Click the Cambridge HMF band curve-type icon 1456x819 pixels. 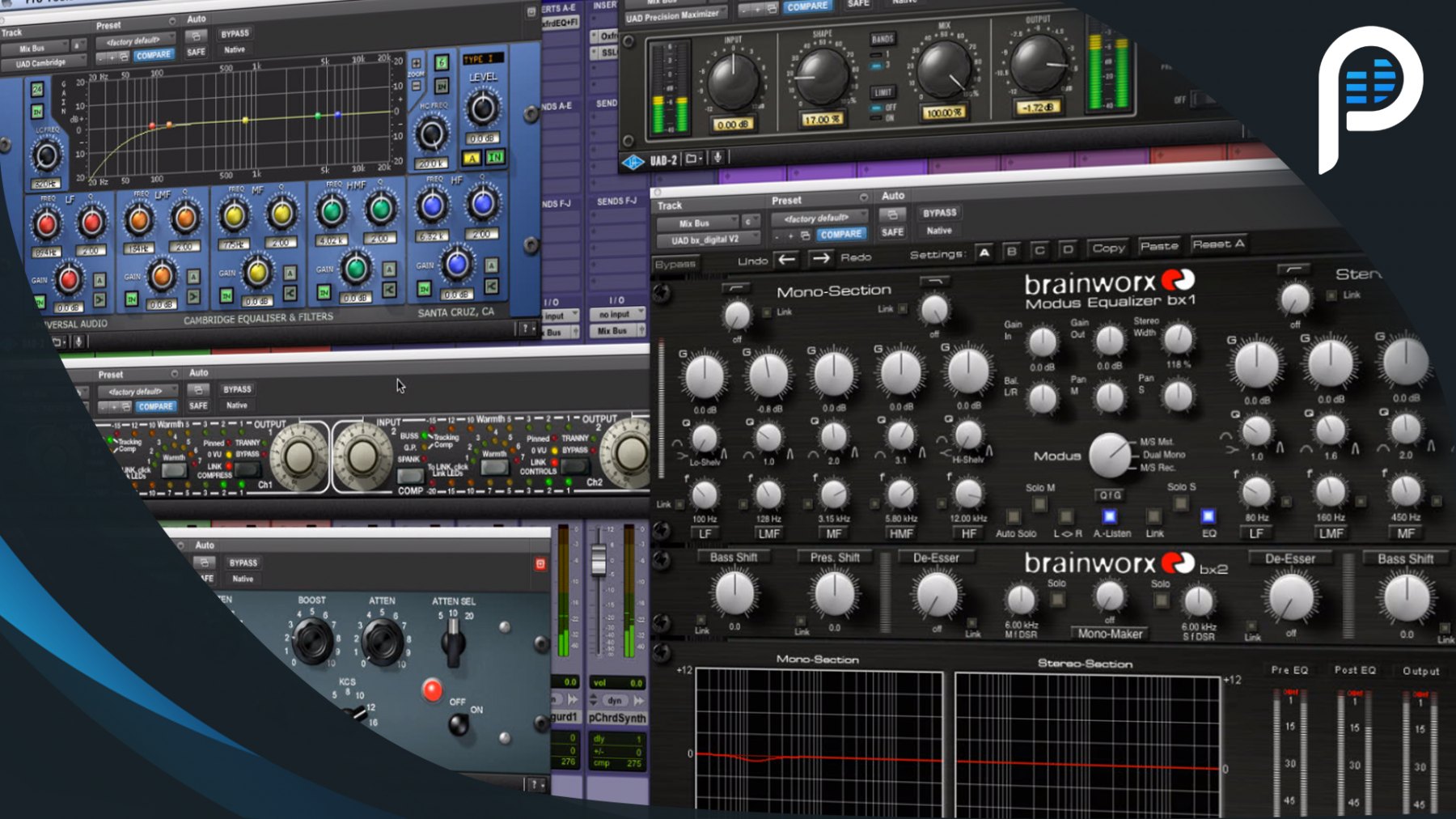point(389,290)
